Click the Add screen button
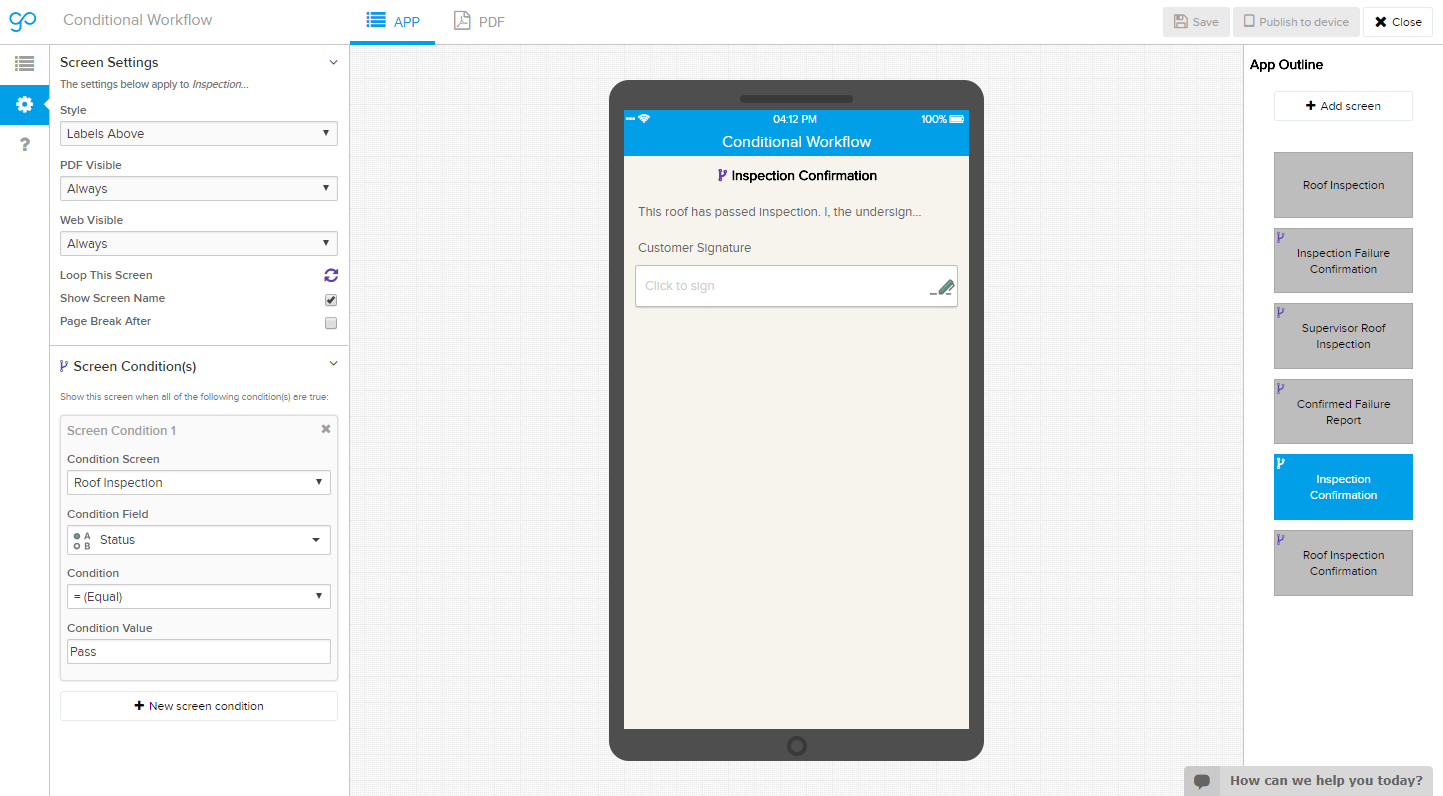Viewport: 1443px width, 796px height. click(1342, 106)
